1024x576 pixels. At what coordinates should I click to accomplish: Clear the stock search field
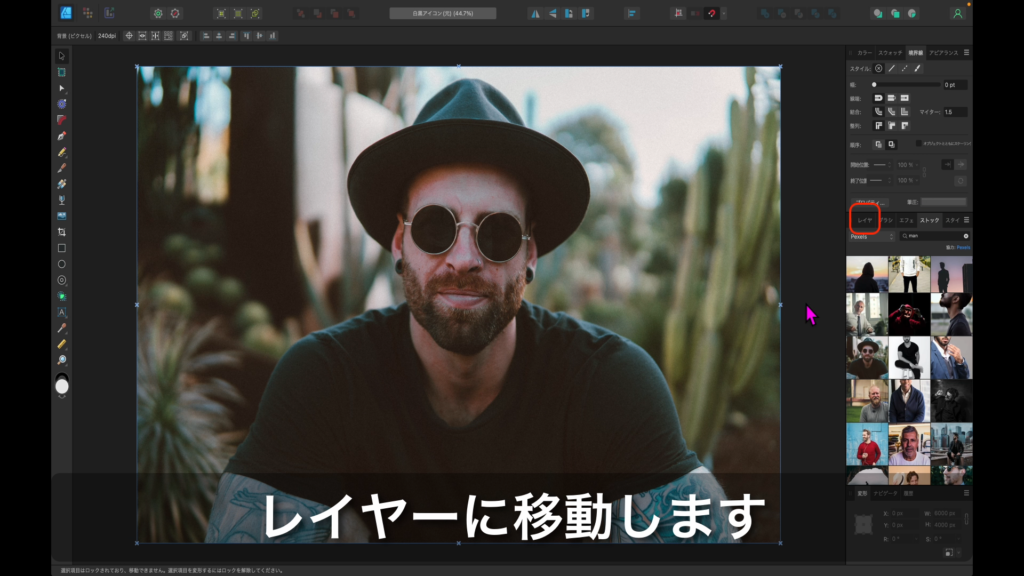pyautogui.click(x=966, y=236)
